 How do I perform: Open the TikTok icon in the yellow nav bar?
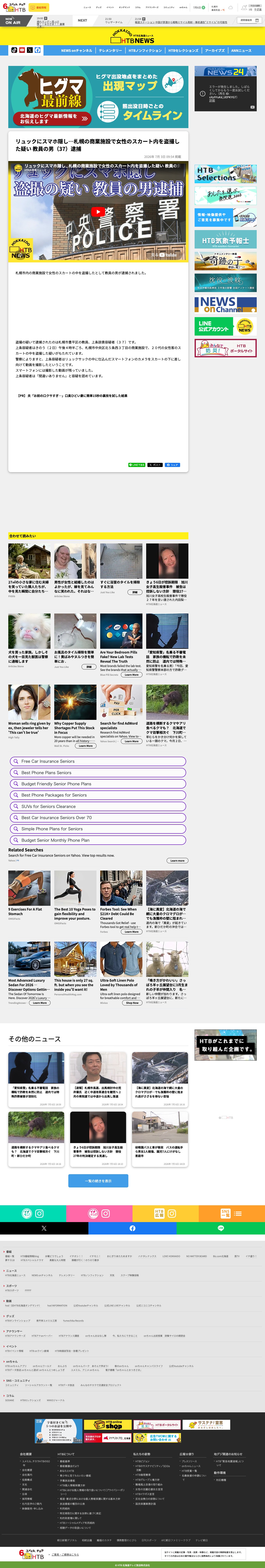click(x=14, y=50)
